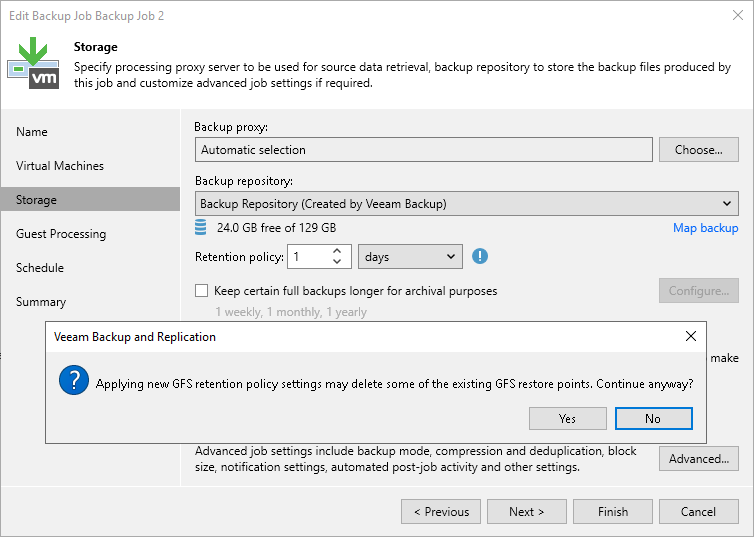Click the Map backup link
This screenshot has height=537, width=754.
click(705, 228)
